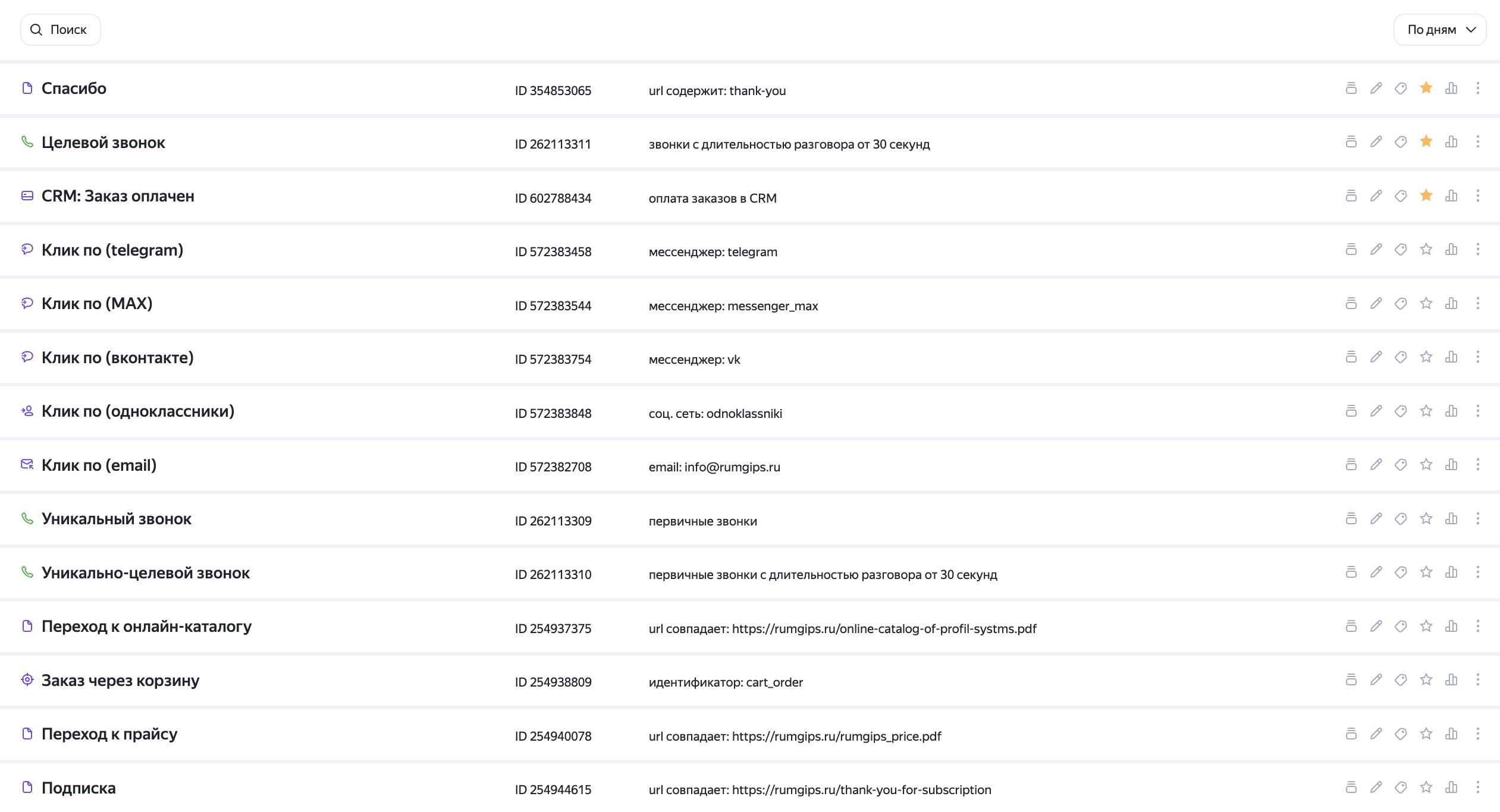Open three-dot menu for Клик по (одноклассники)

pos(1477,411)
